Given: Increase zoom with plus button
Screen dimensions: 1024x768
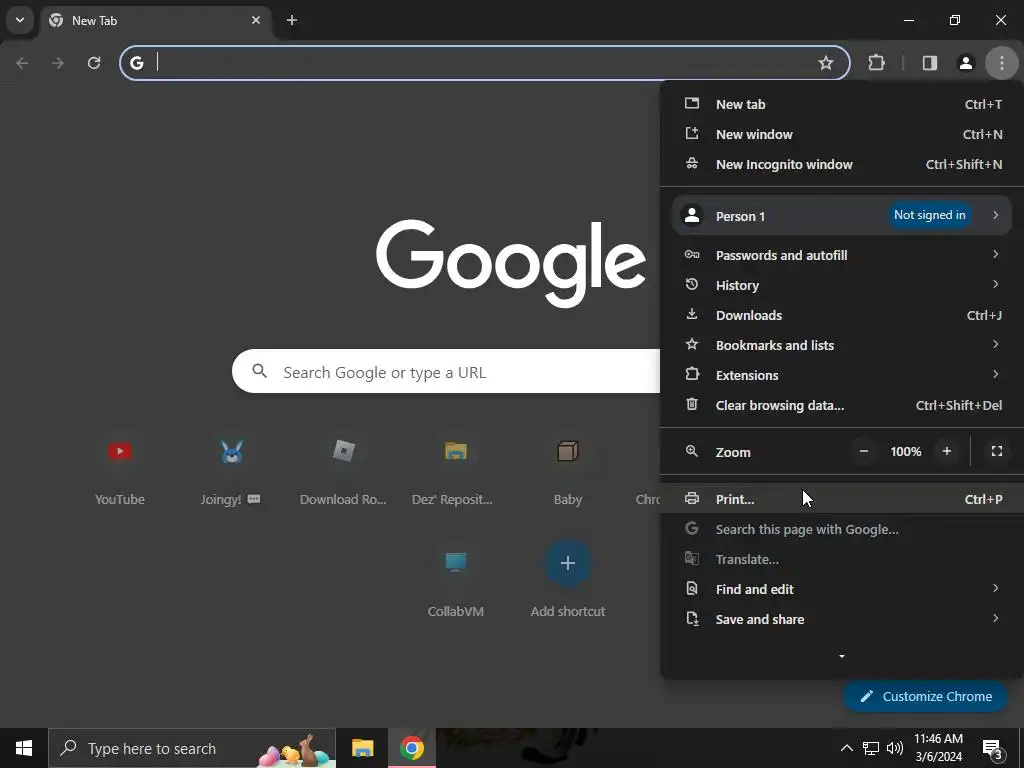Looking at the screenshot, I should [x=946, y=451].
